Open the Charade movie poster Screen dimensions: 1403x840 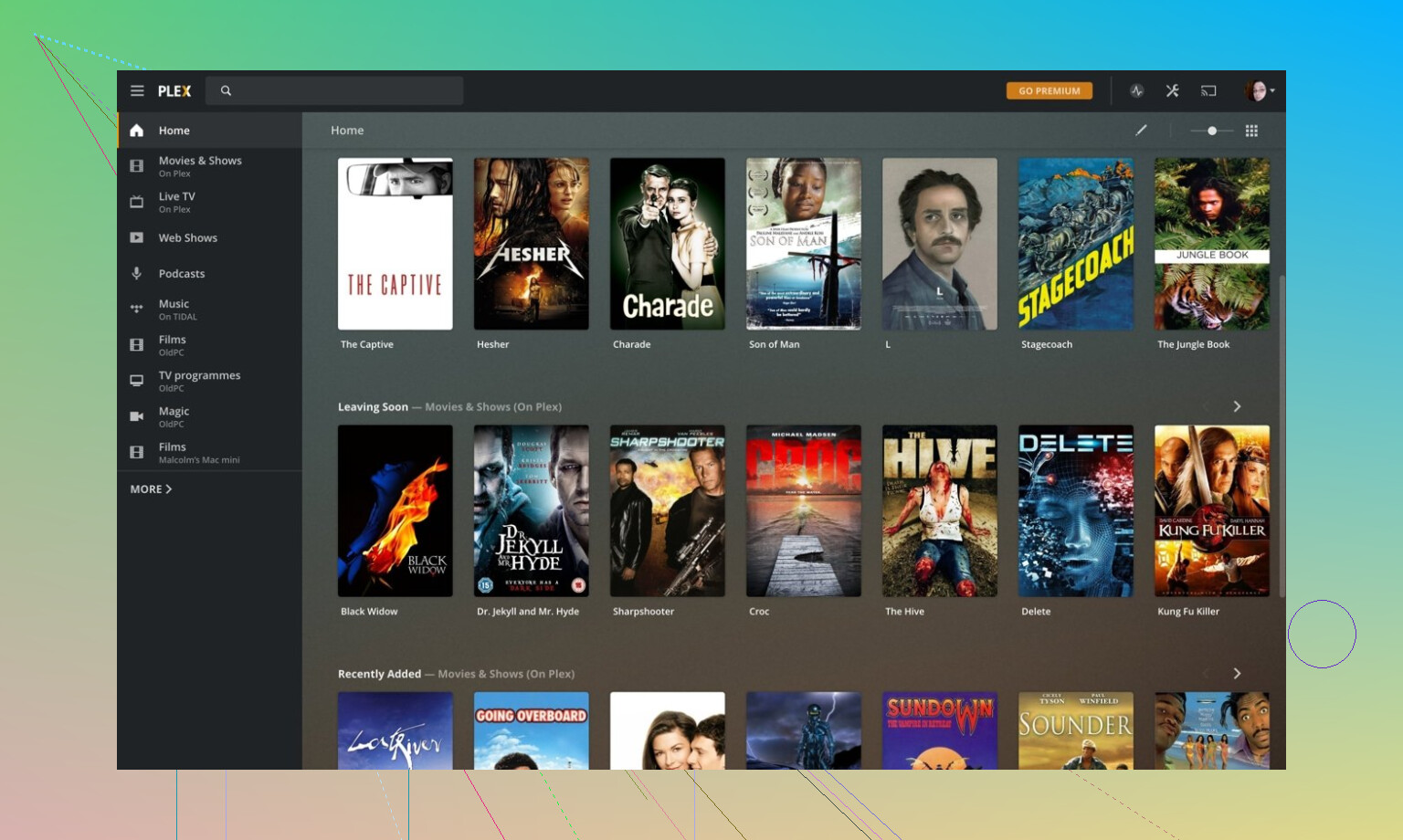pyautogui.click(x=667, y=244)
